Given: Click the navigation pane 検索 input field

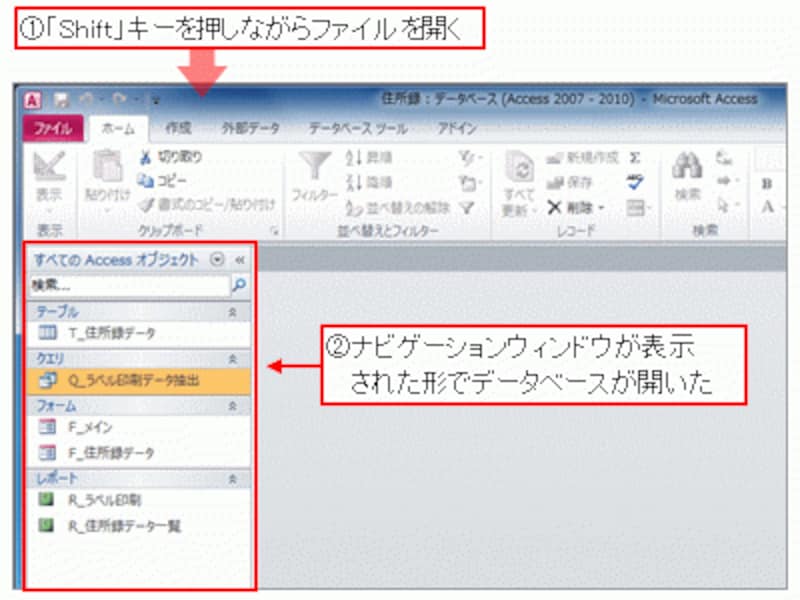Looking at the screenshot, I should [x=130, y=285].
